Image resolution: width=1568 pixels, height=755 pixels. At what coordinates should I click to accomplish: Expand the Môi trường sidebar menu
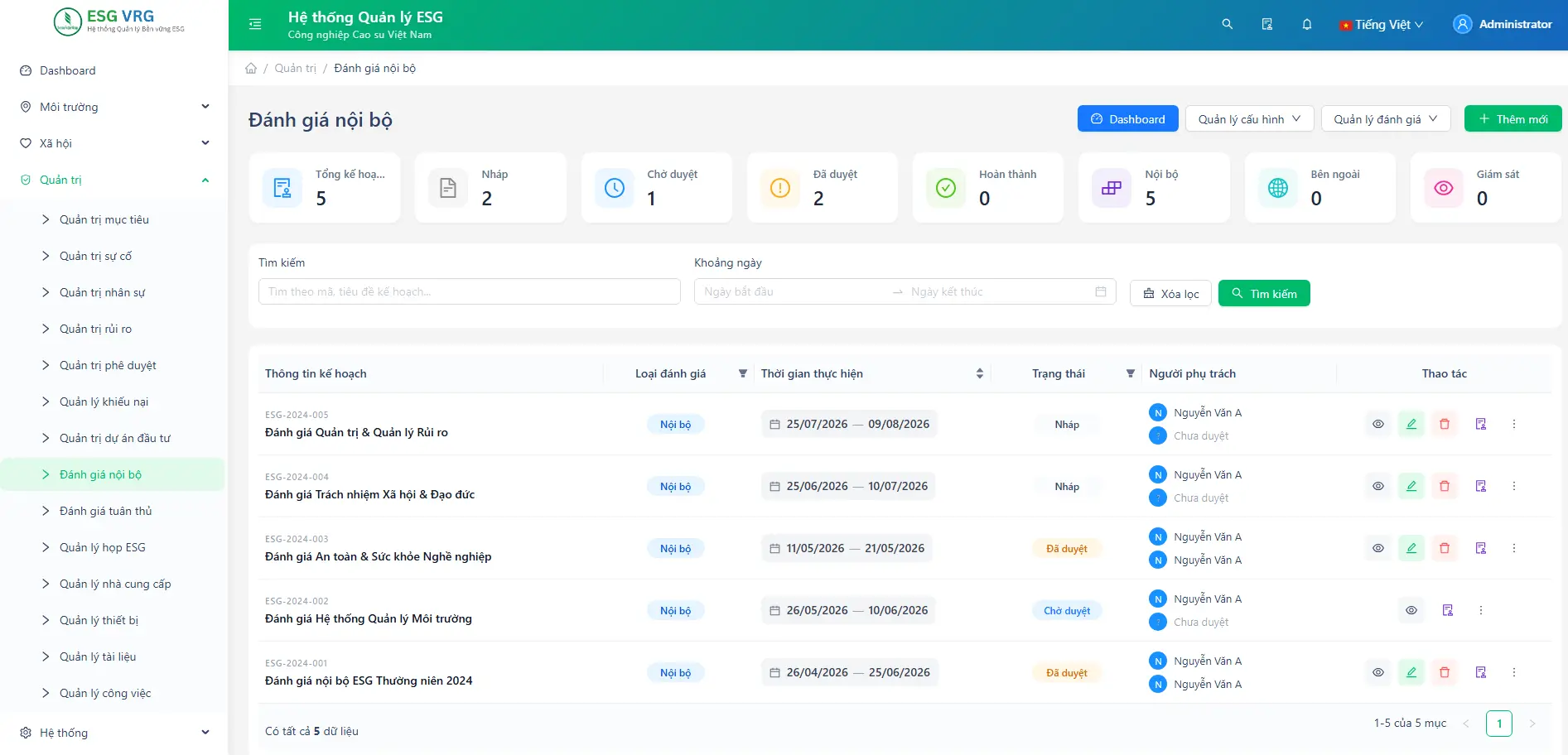tap(114, 107)
